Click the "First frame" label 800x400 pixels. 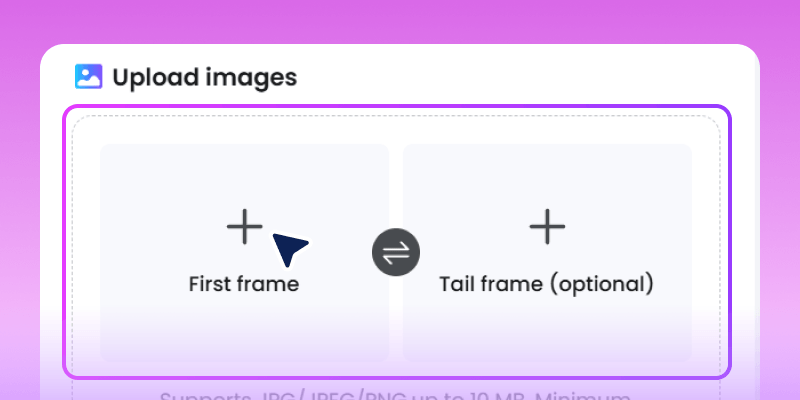244,284
